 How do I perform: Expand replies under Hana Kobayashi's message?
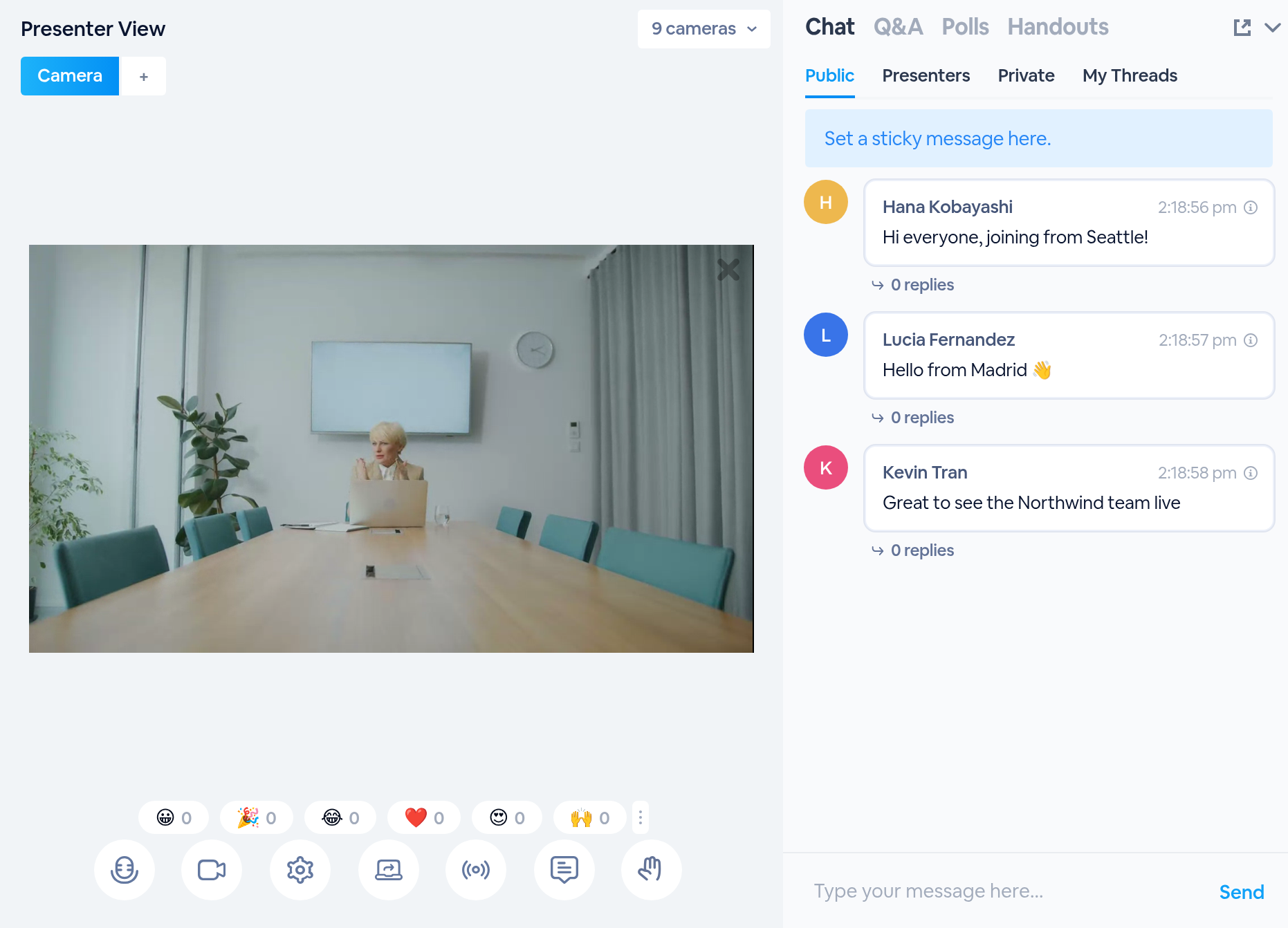pyautogui.click(x=912, y=285)
